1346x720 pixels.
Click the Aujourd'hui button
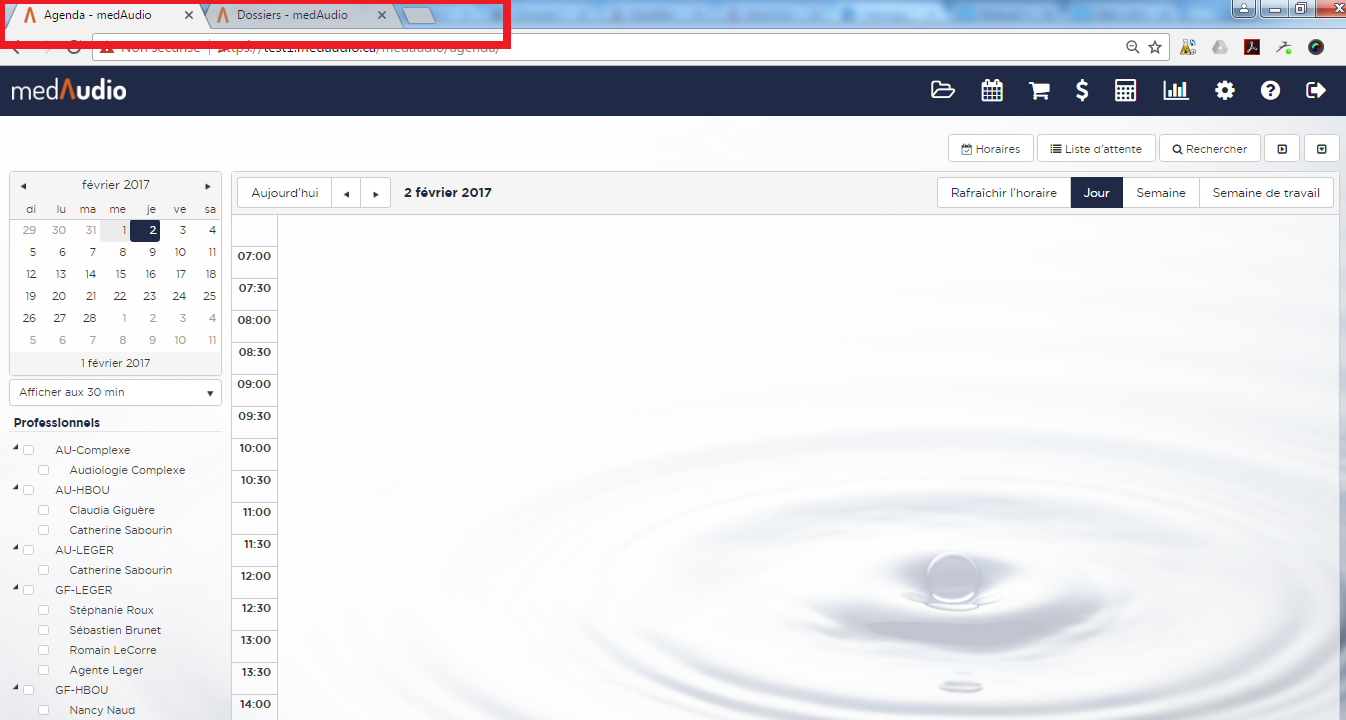point(284,193)
